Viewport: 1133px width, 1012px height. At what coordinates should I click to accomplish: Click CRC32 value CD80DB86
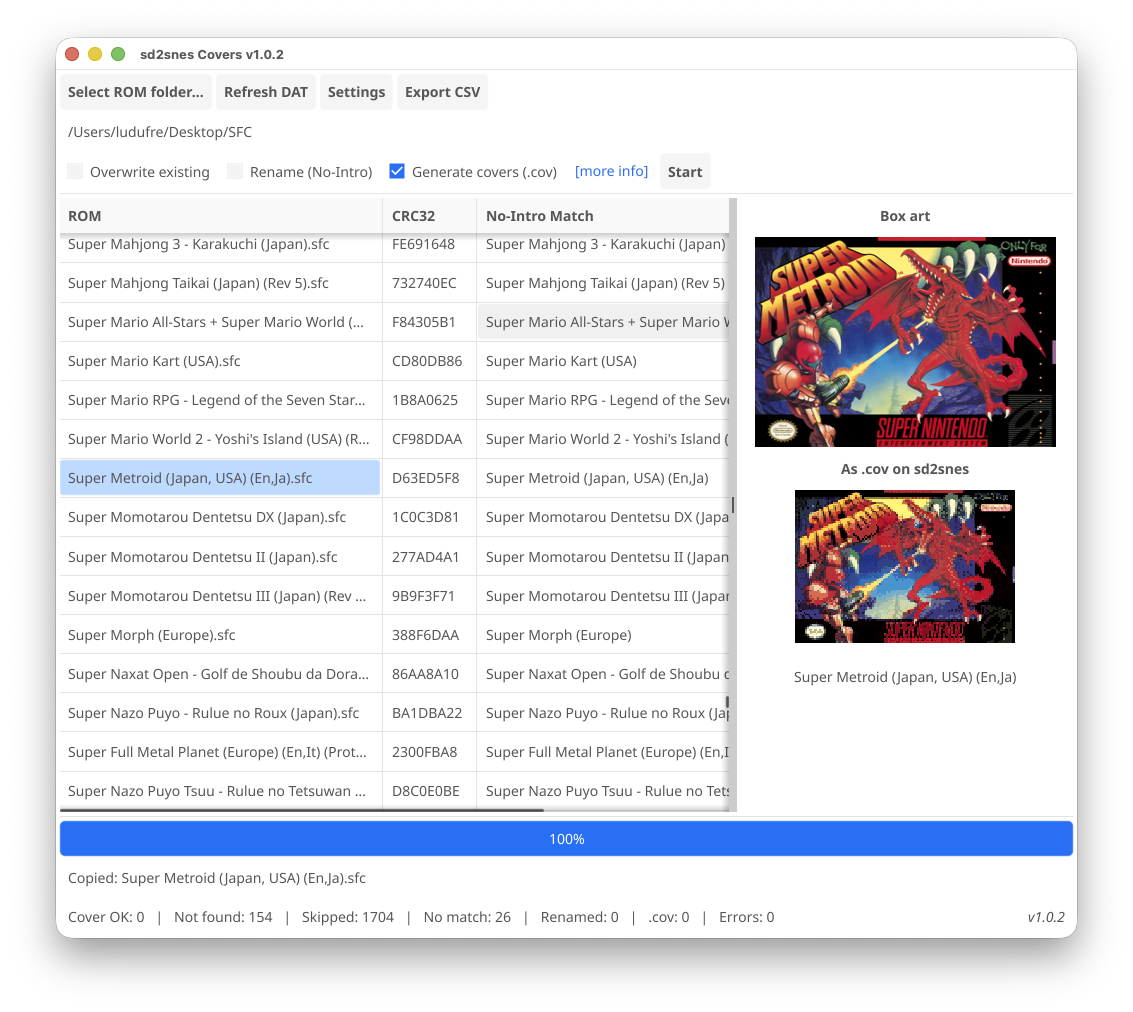click(427, 361)
